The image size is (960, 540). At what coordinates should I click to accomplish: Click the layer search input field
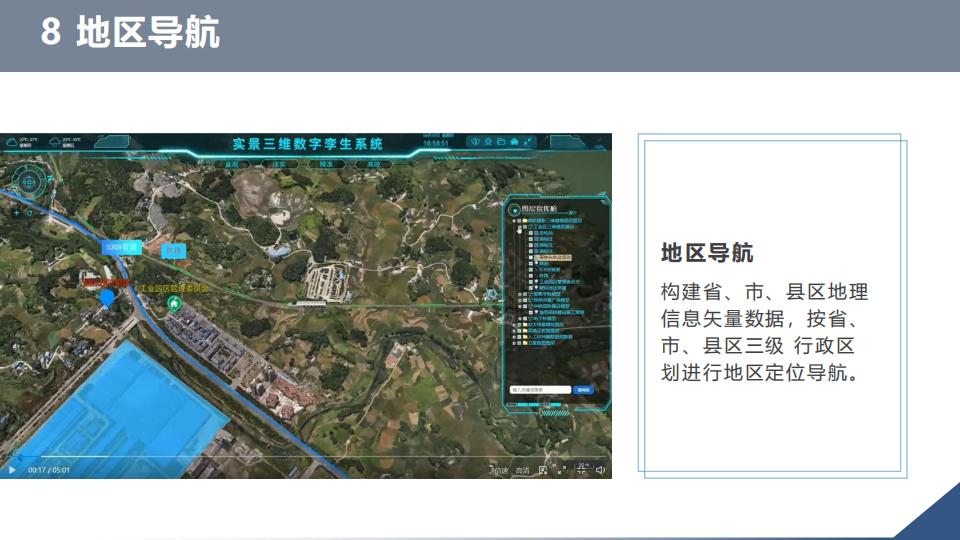coord(541,389)
